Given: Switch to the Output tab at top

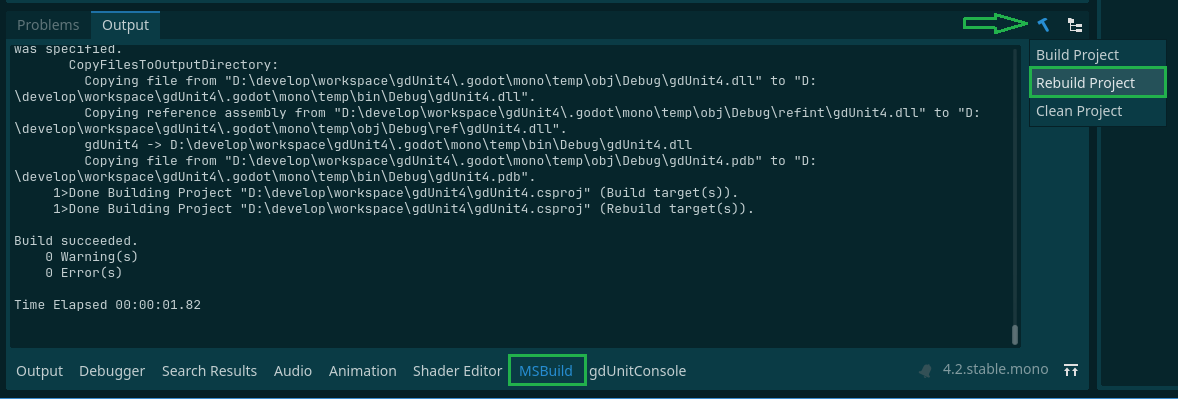Looking at the screenshot, I should coord(125,25).
